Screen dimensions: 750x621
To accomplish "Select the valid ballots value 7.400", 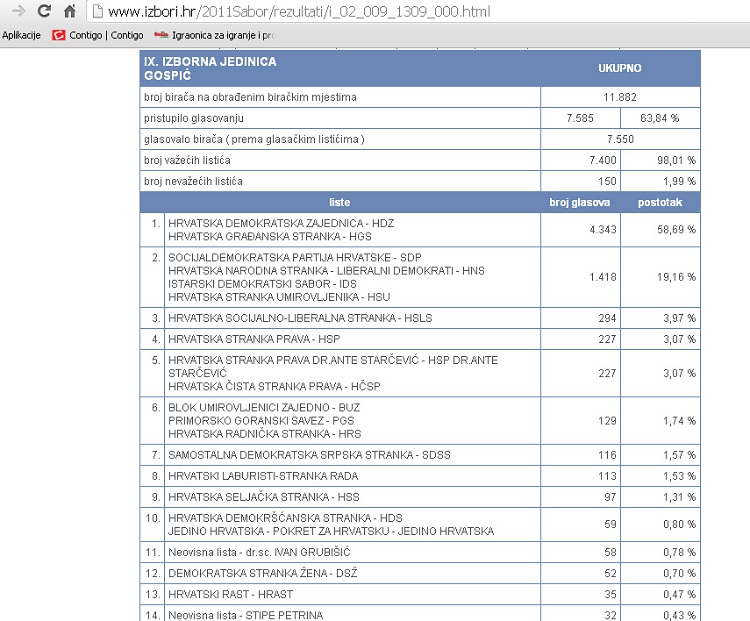I will pyautogui.click(x=603, y=160).
